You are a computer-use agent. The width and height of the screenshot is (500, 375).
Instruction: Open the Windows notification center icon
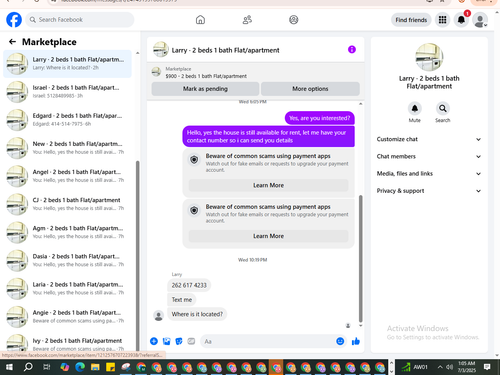487,367
